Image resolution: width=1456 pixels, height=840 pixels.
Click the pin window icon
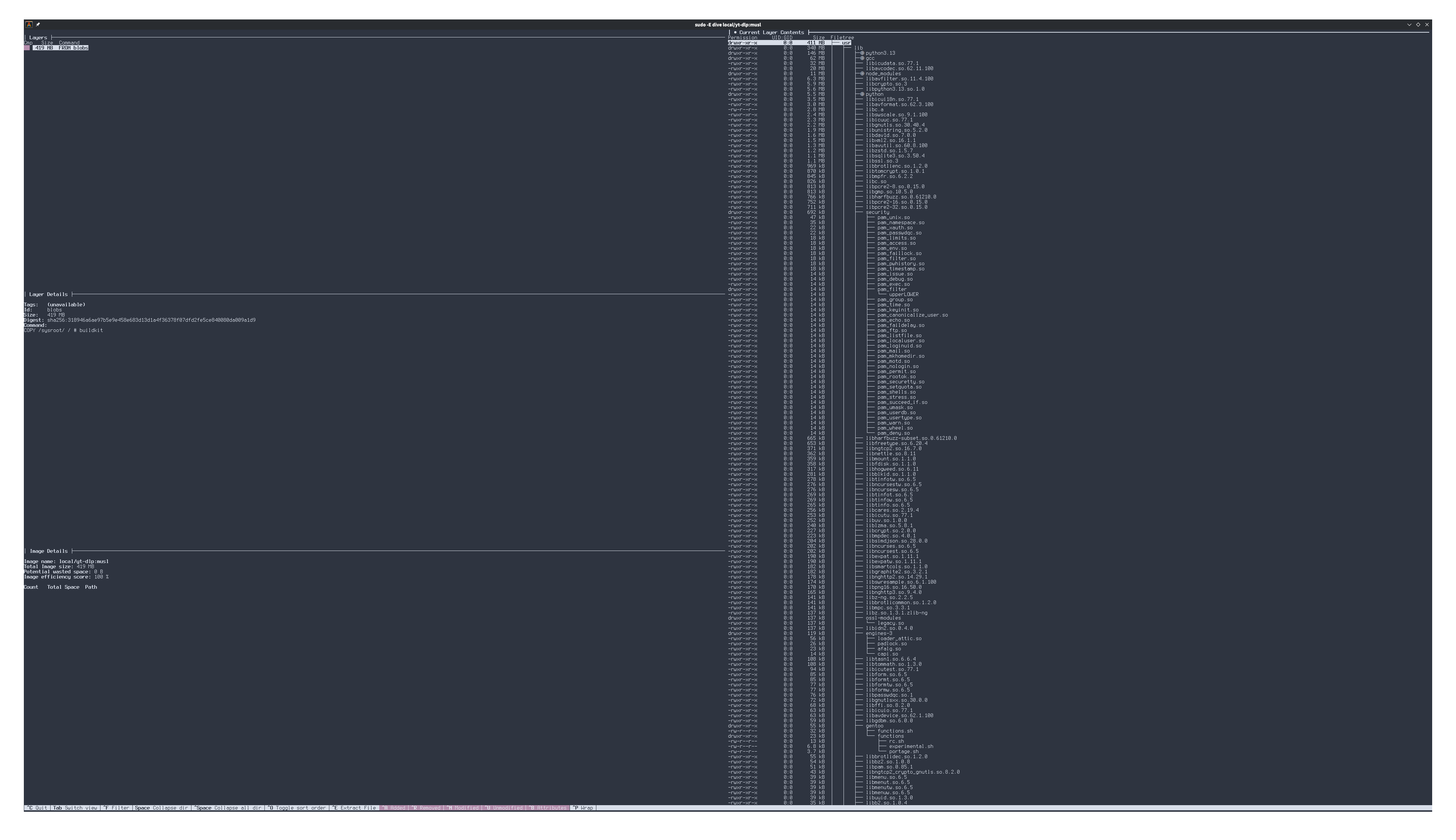[38, 24]
